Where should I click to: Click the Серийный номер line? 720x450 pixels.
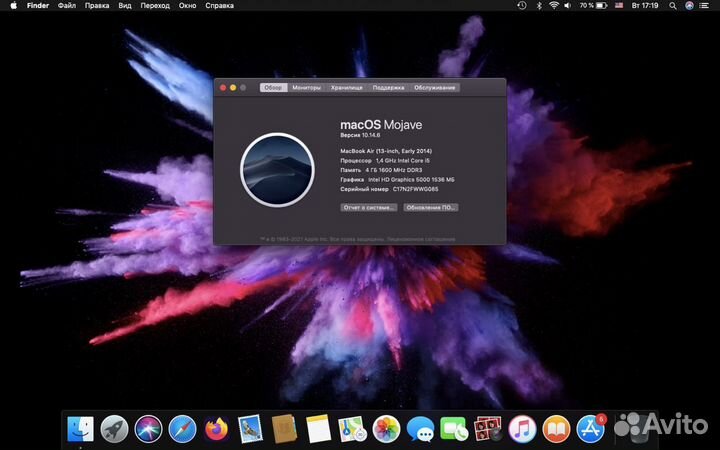[389, 189]
